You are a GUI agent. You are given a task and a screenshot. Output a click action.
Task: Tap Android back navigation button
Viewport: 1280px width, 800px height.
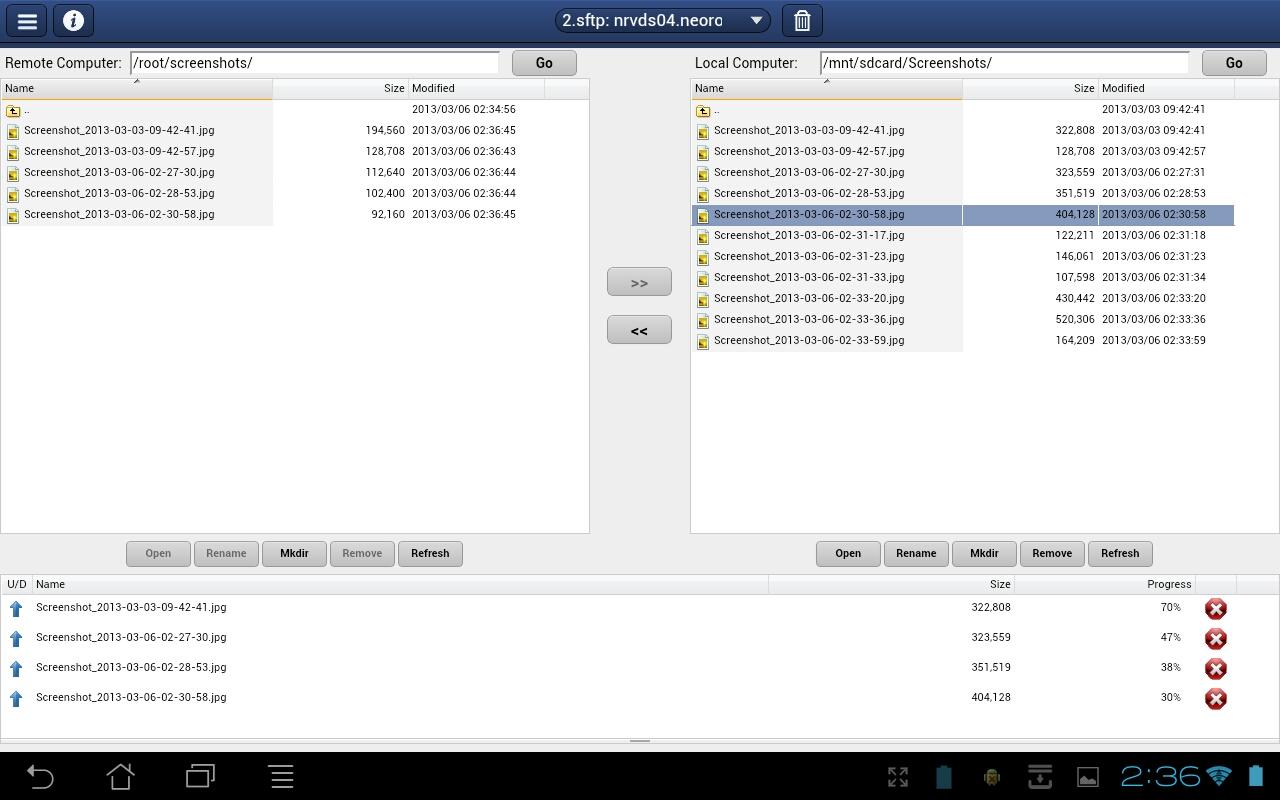point(40,776)
